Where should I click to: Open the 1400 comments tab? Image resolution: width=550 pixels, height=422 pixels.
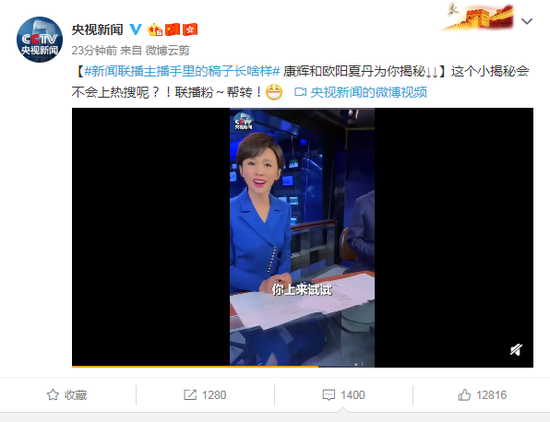[344, 395]
